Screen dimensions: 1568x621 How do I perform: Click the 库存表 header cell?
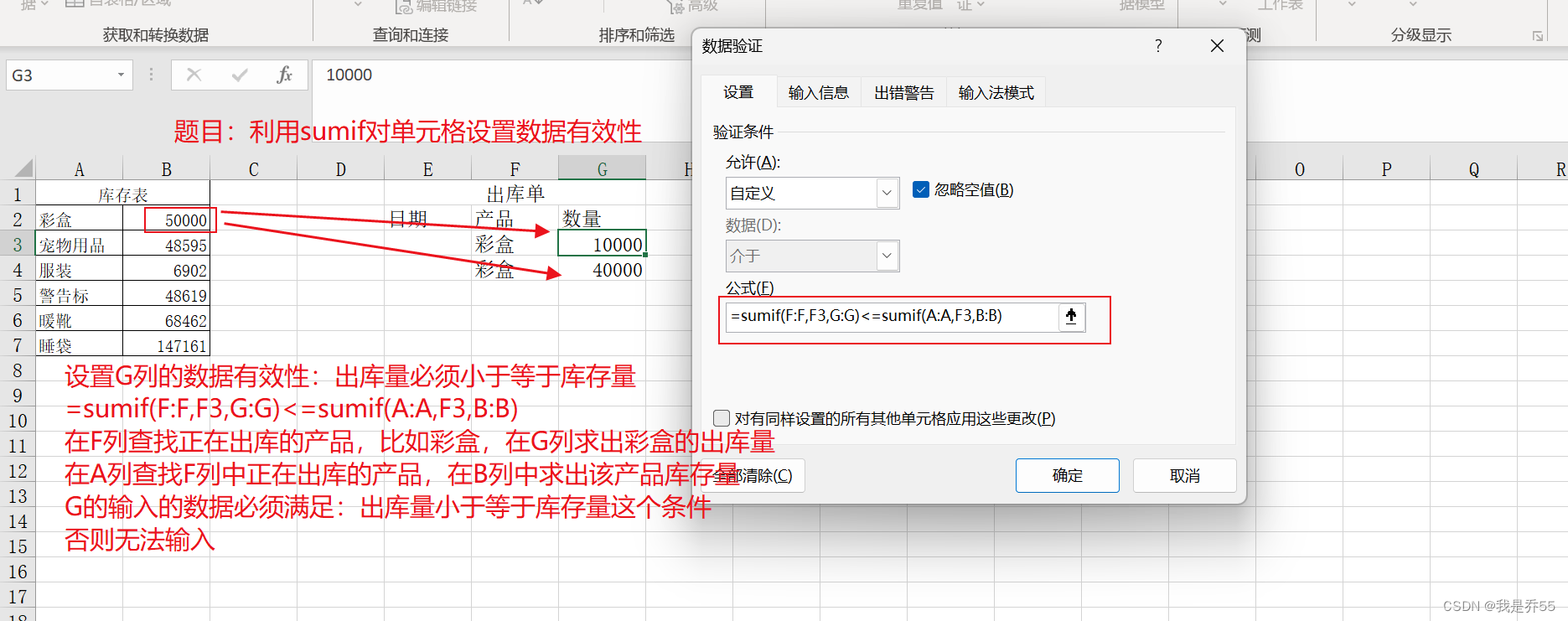click(122, 194)
